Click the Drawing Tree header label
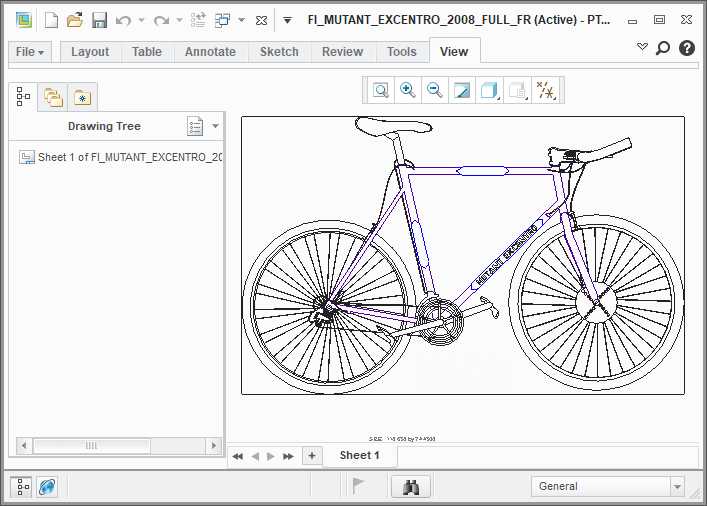This screenshot has width=707, height=506. pyautogui.click(x=104, y=126)
